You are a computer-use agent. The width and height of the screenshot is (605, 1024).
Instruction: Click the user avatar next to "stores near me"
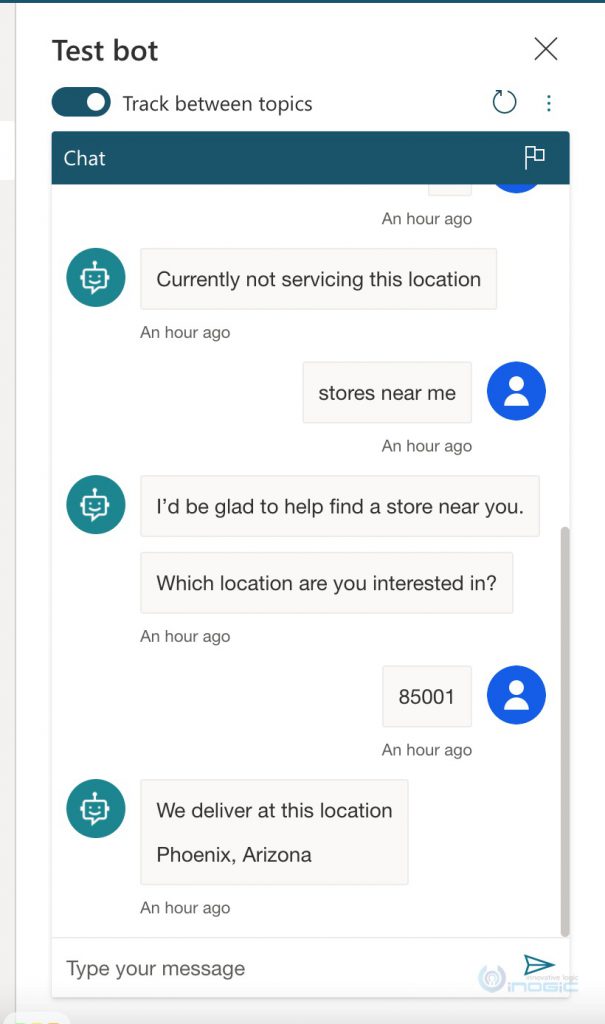tap(516, 392)
